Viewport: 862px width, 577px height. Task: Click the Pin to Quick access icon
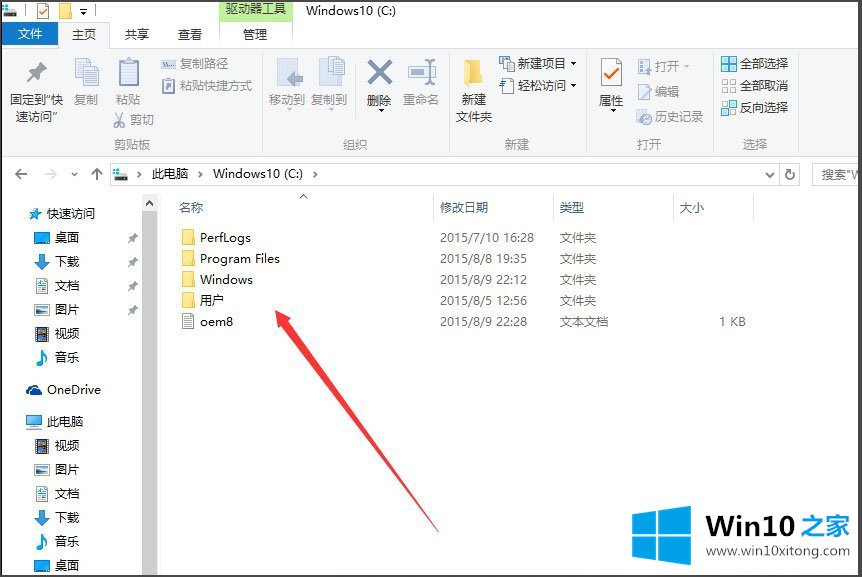point(36,73)
